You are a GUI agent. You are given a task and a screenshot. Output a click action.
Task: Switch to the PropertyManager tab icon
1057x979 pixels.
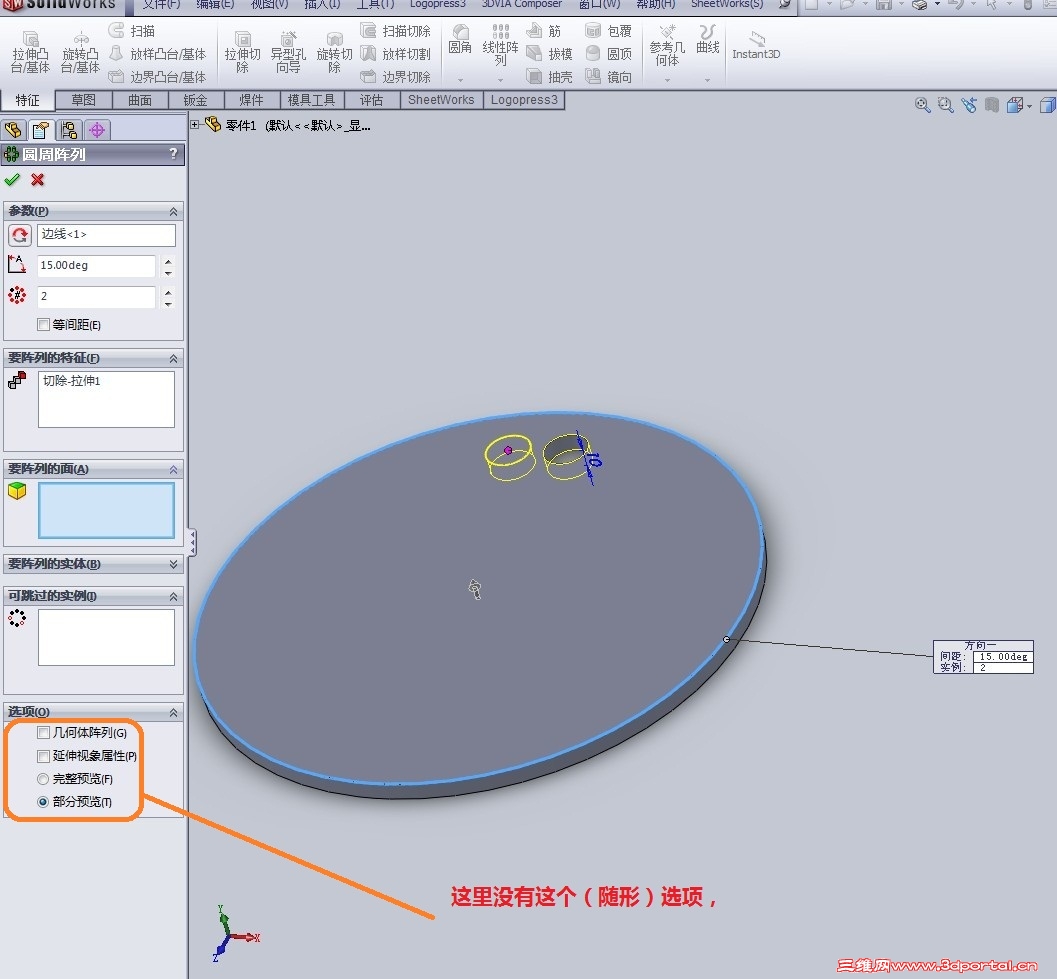(40, 129)
